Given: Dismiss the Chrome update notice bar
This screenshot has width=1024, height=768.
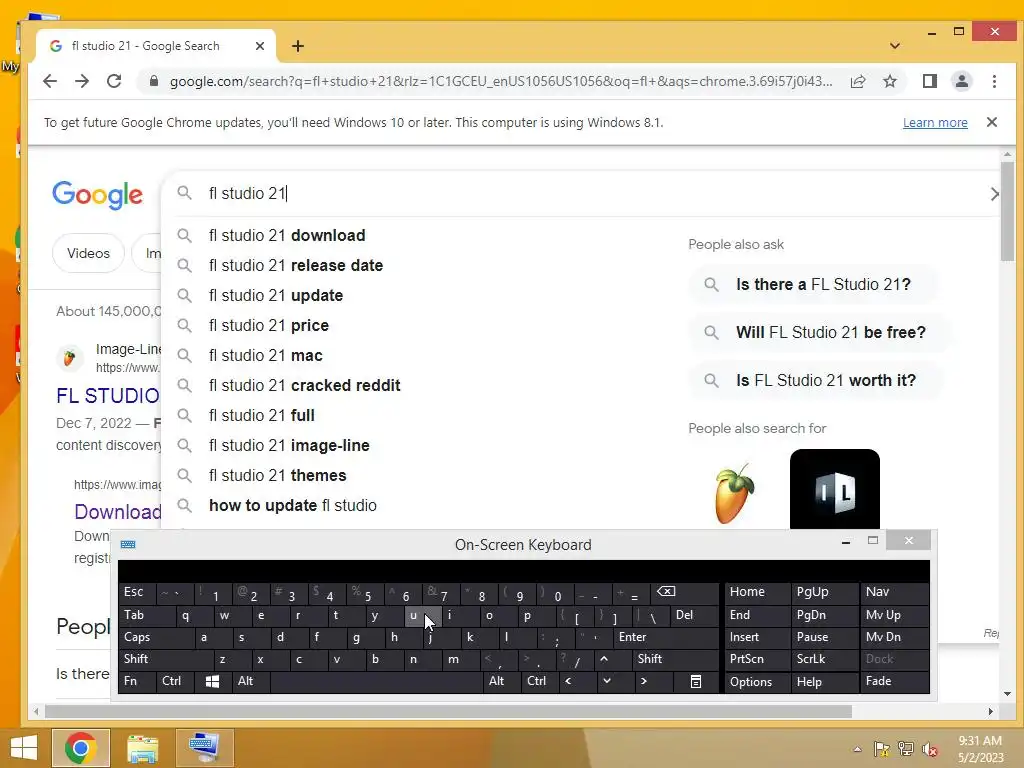Looking at the screenshot, I should click(991, 122).
